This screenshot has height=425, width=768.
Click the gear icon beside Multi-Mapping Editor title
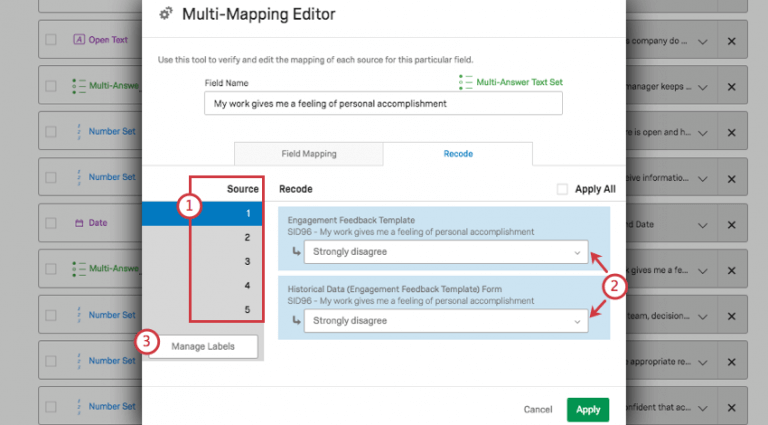165,15
